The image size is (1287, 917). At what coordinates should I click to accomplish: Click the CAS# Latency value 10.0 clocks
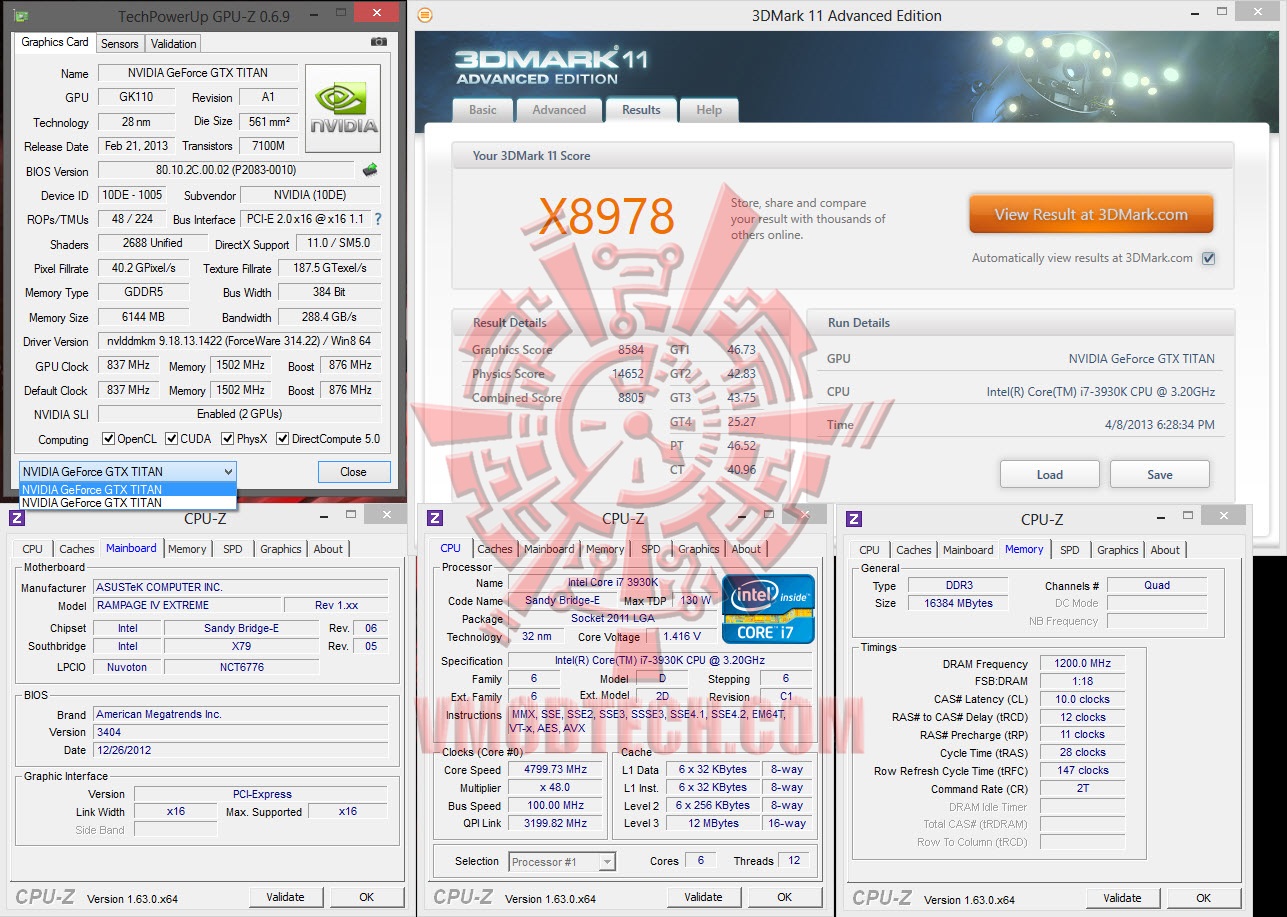(1082, 699)
